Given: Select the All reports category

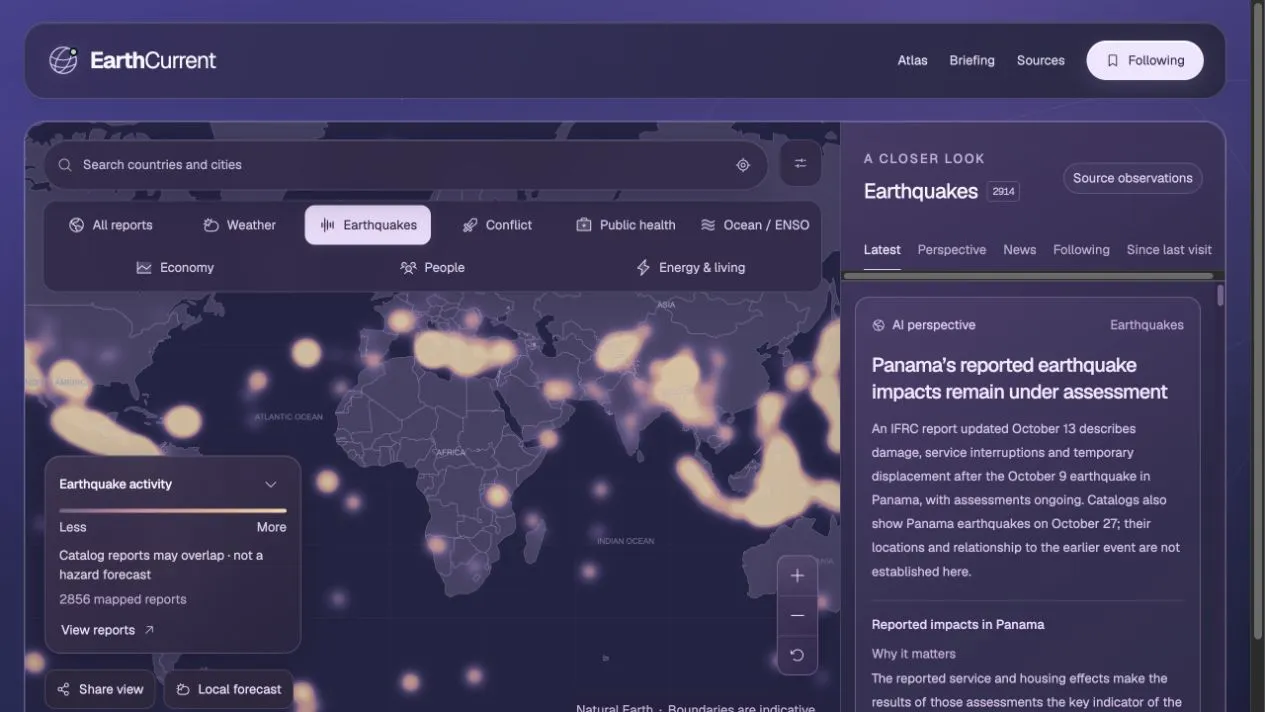Looking at the screenshot, I should click(x=111, y=225).
